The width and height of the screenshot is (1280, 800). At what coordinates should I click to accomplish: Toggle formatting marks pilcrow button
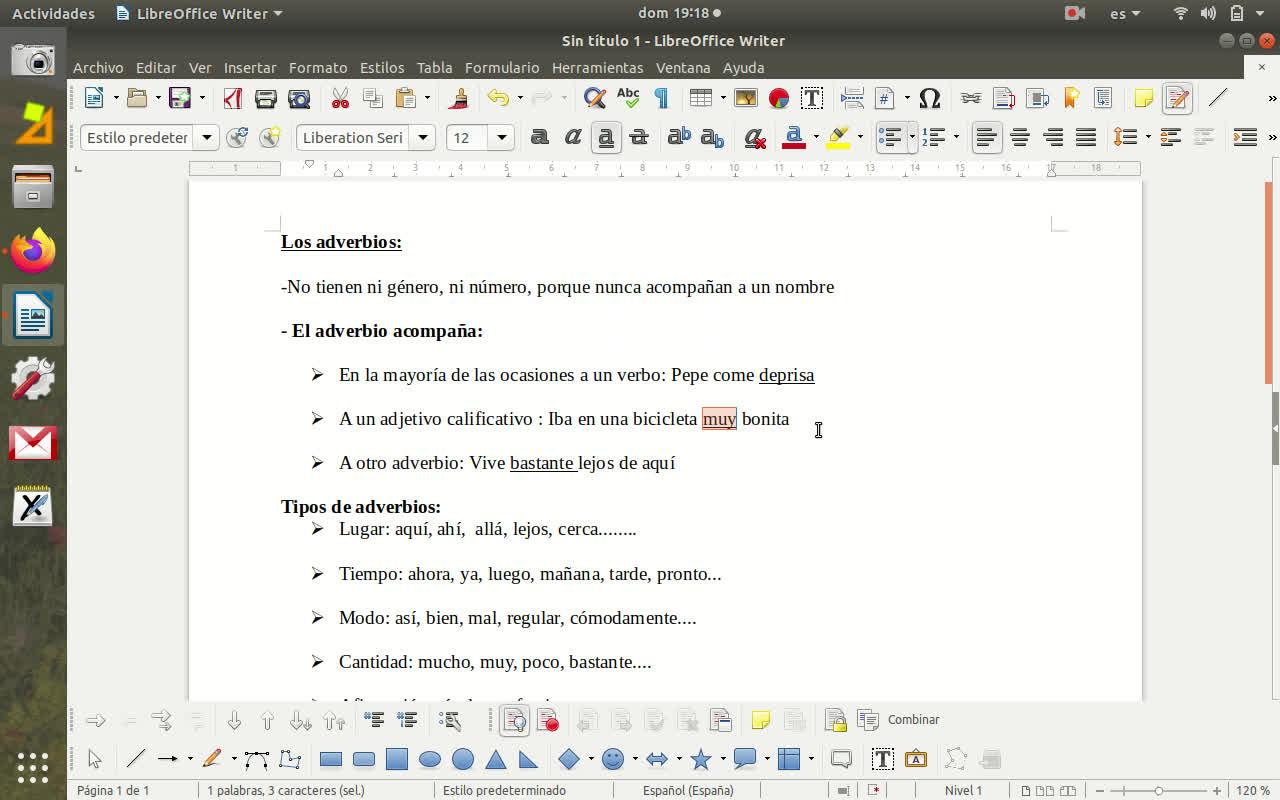coord(661,98)
